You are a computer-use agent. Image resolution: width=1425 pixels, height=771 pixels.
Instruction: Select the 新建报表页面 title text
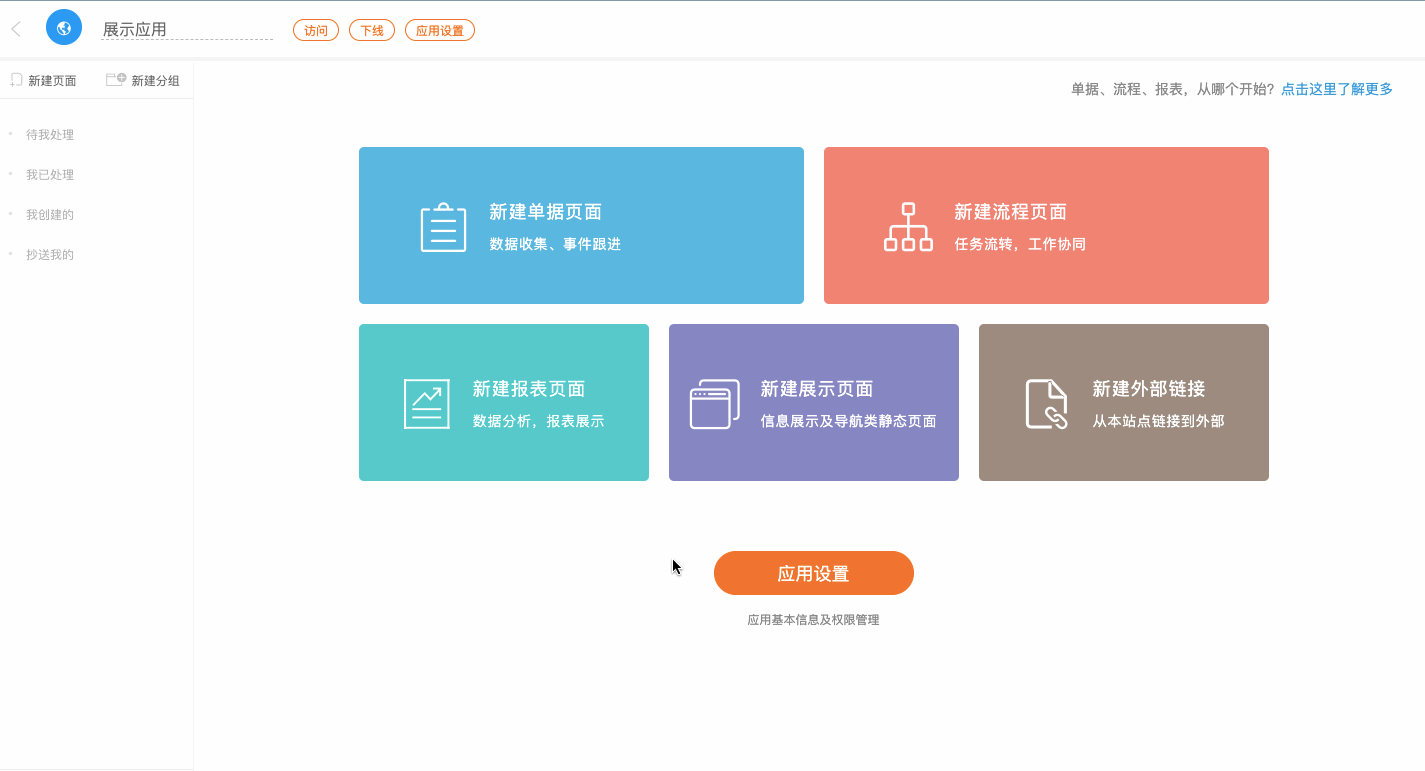pos(529,389)
